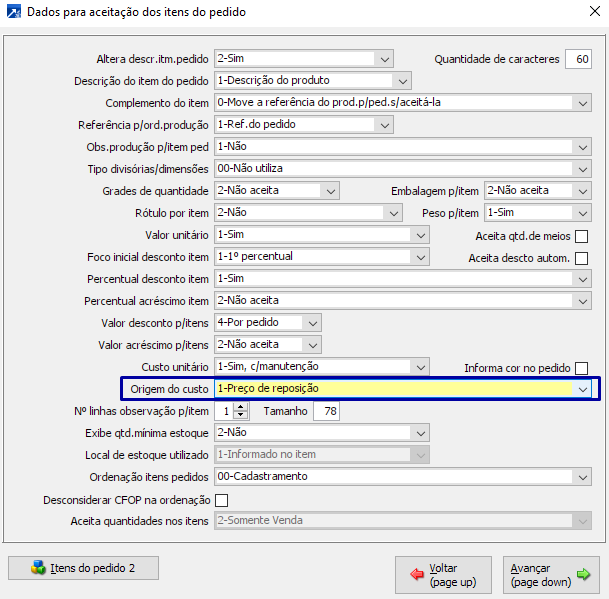609x599 pixels.
Task: Open Grades de quantidade dropdown
Action: pos(331,191)
